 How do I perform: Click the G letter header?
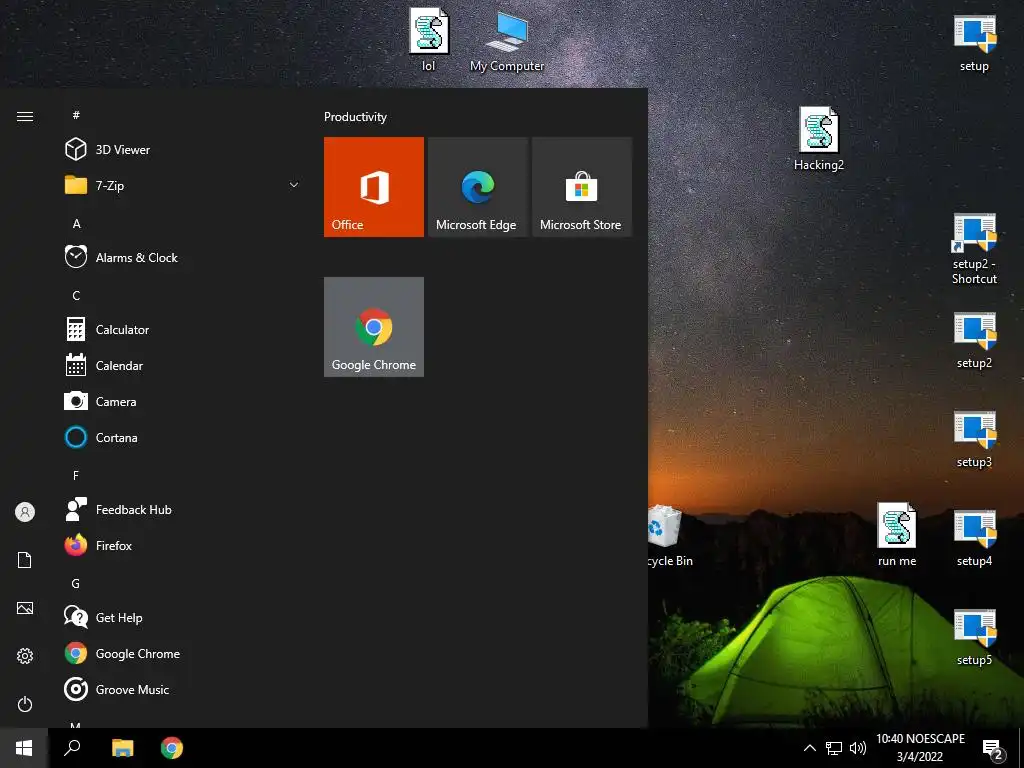tap(76, 583)
